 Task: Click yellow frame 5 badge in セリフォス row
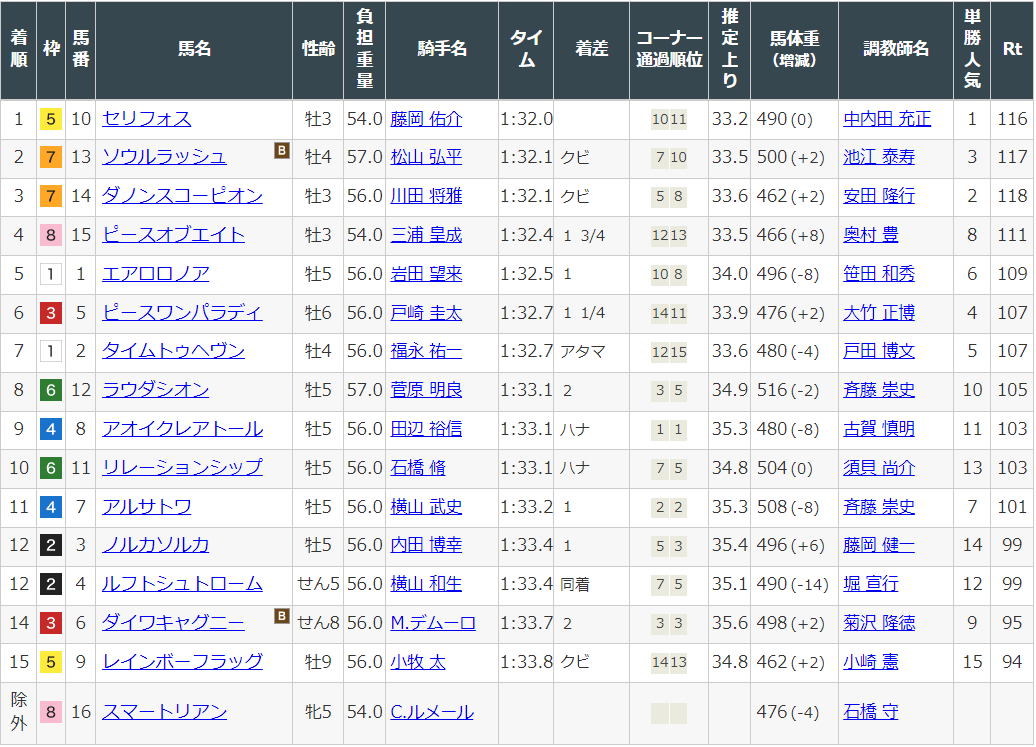(51, 120)
